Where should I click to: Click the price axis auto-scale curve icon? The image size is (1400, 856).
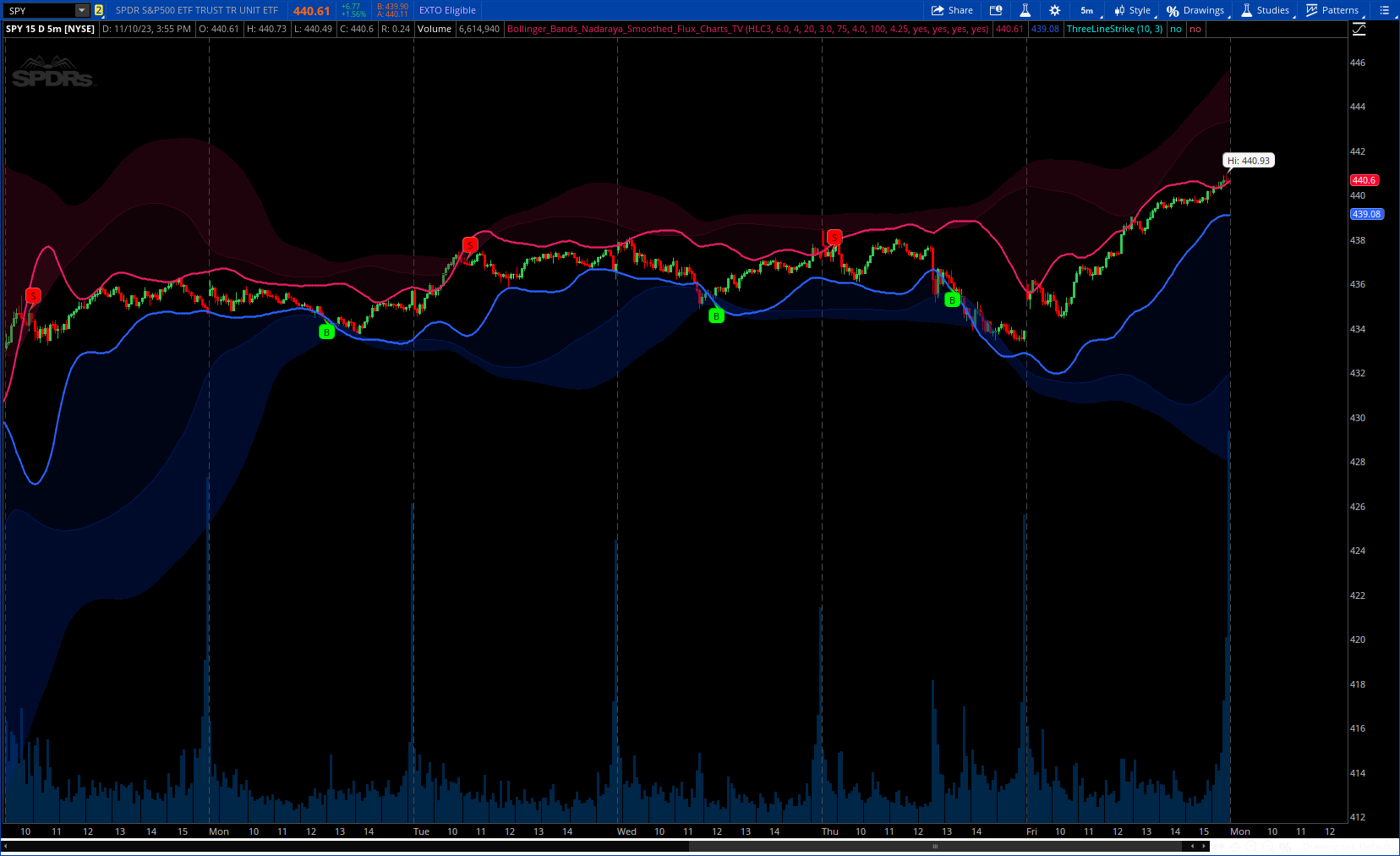pyautogui.click(x=1359, y=29)
